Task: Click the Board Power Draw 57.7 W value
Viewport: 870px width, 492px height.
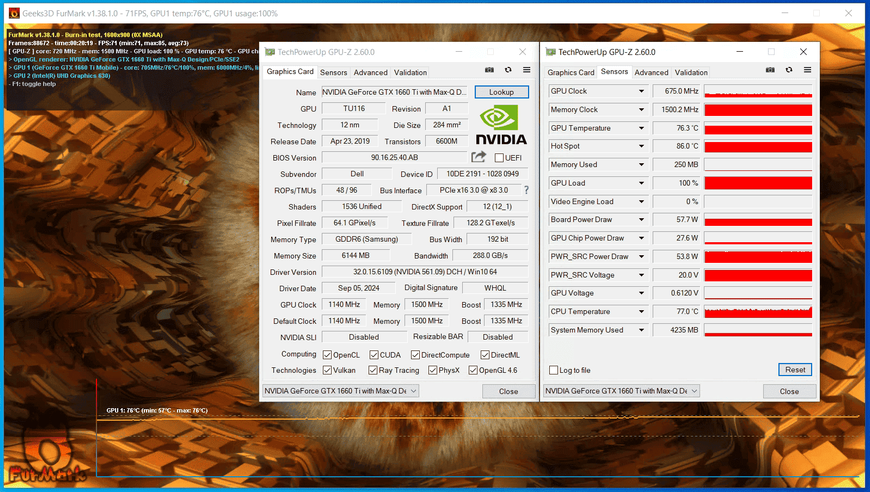Action: click(677, 220)
